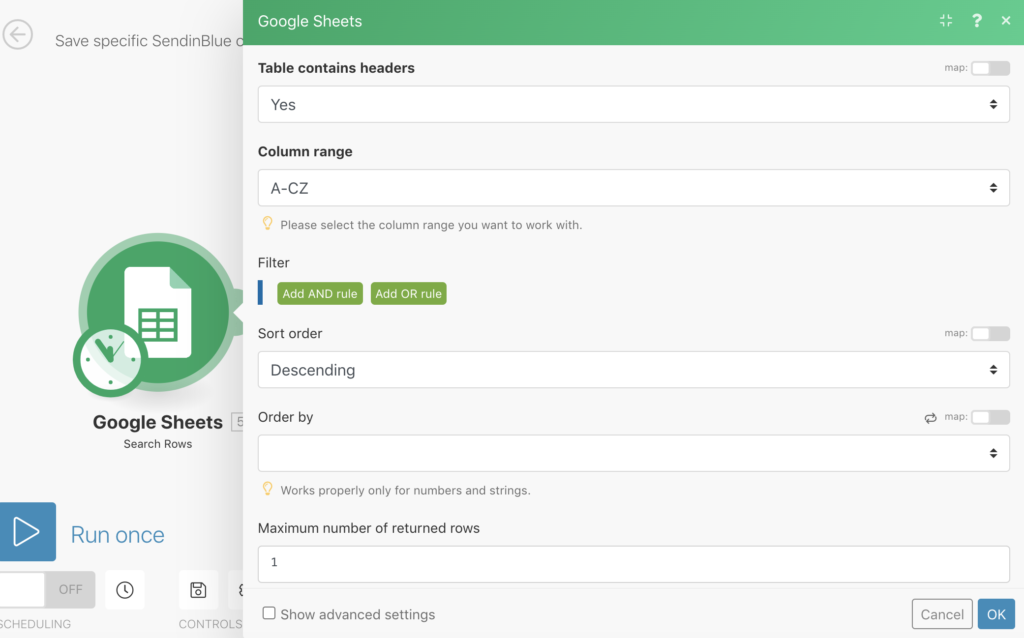The image size is (1024, 638).
Task: Open the Column range A-CZ dropdown
Action: (633, 188)
